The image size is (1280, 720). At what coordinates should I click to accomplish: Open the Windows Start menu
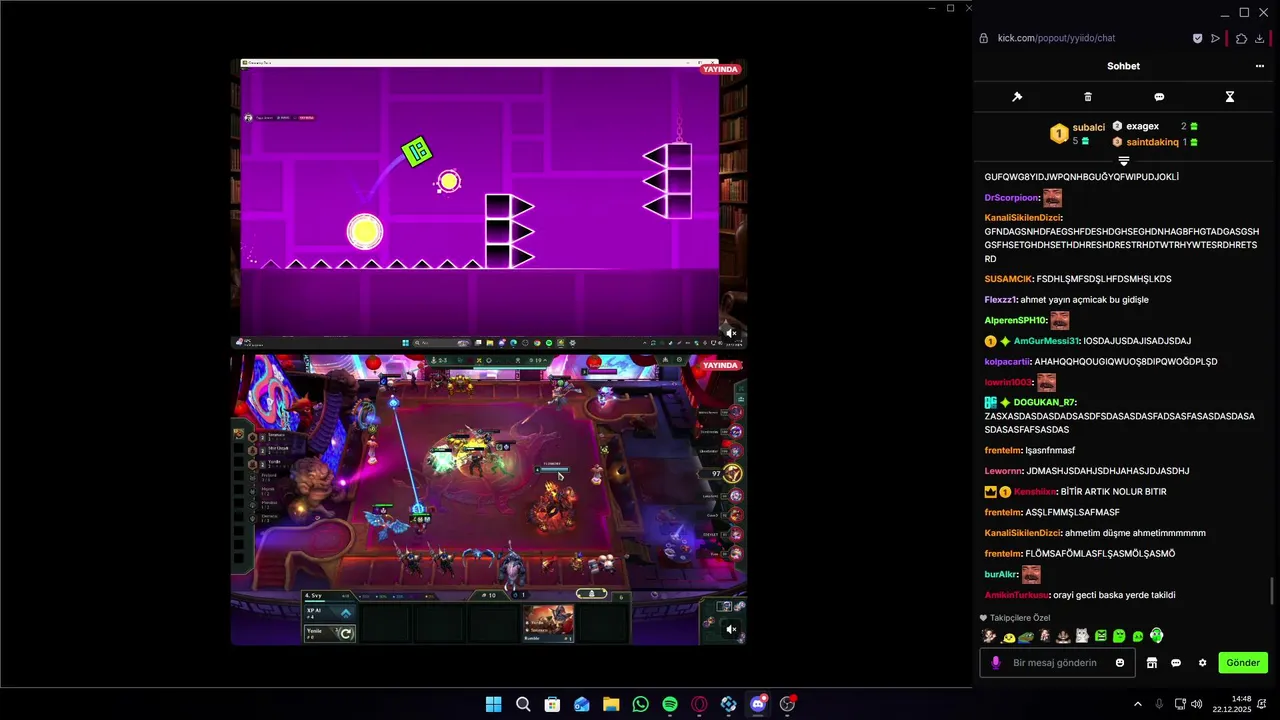click(493, 704)
